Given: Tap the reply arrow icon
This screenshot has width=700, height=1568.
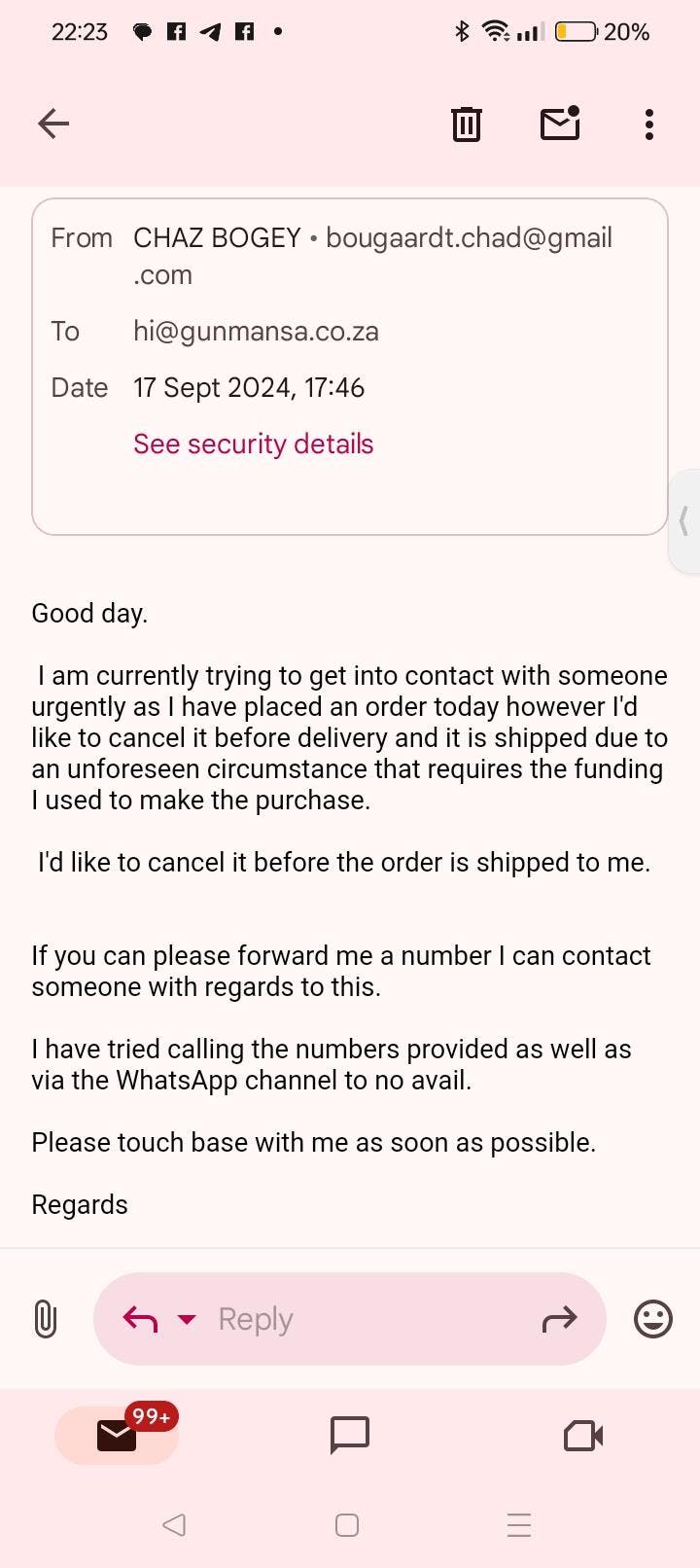Looking at the screenshot, I should pyautogui.click(x=141, y=1319).
